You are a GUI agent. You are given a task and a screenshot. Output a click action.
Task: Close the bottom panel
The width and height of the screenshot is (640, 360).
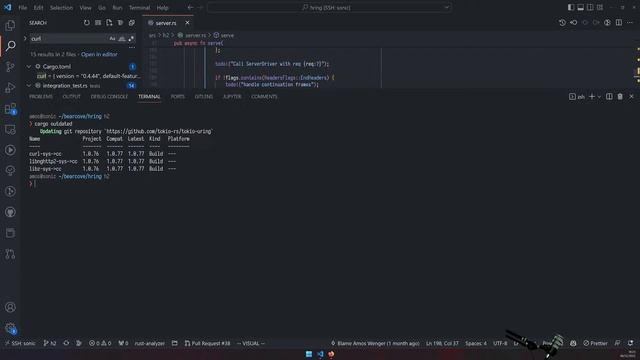(x=631, y=97)
